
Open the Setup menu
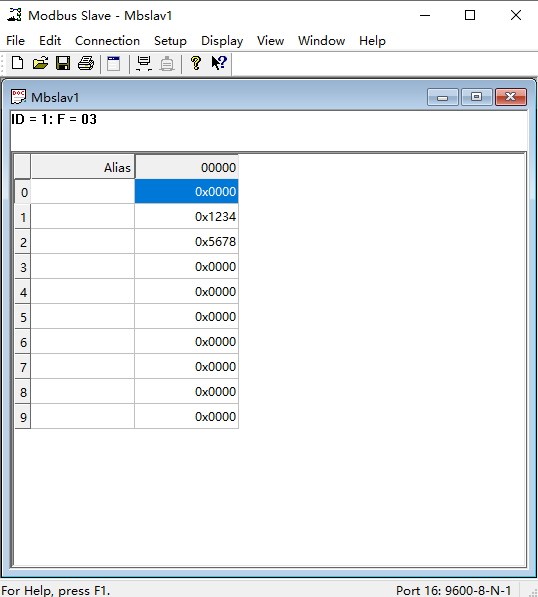tap(170, 41)
